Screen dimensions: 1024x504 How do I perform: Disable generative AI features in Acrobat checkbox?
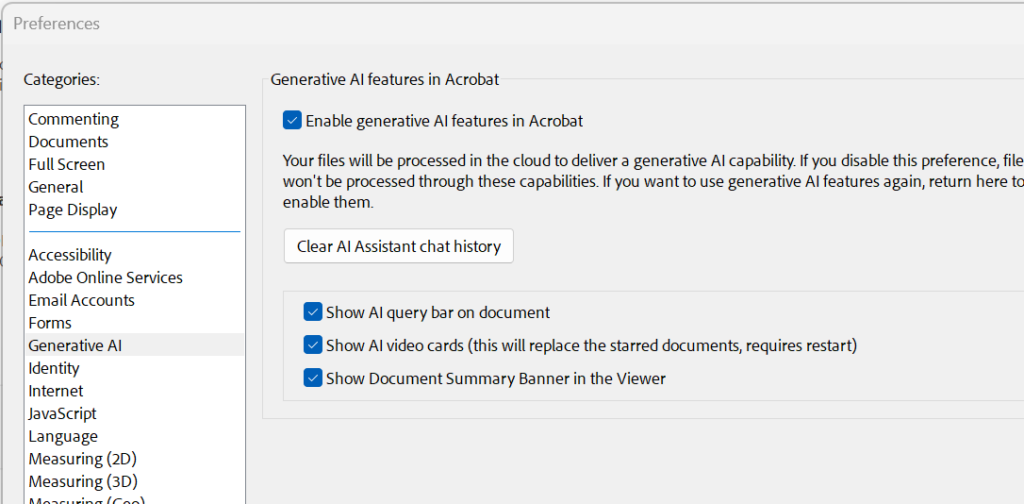(292, 121)
